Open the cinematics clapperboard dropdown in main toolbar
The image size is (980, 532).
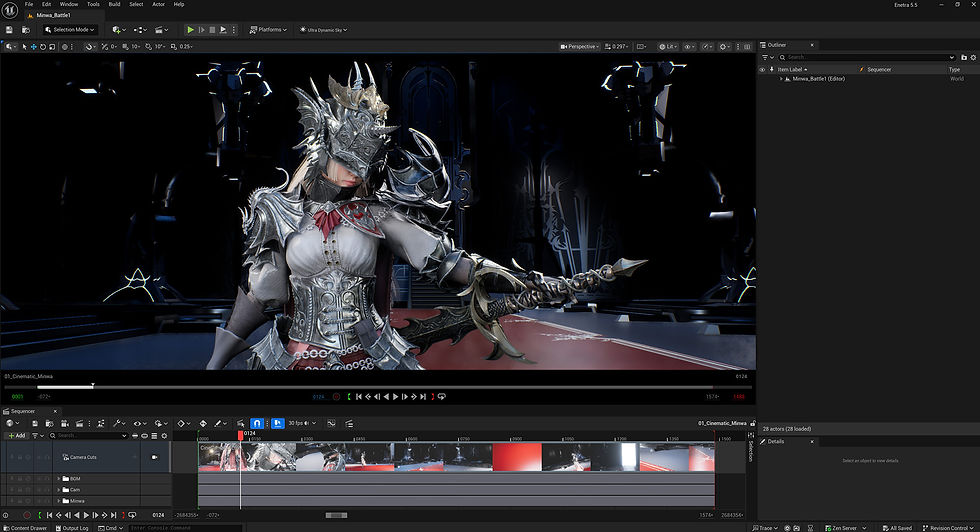click(x=161, y=29)
